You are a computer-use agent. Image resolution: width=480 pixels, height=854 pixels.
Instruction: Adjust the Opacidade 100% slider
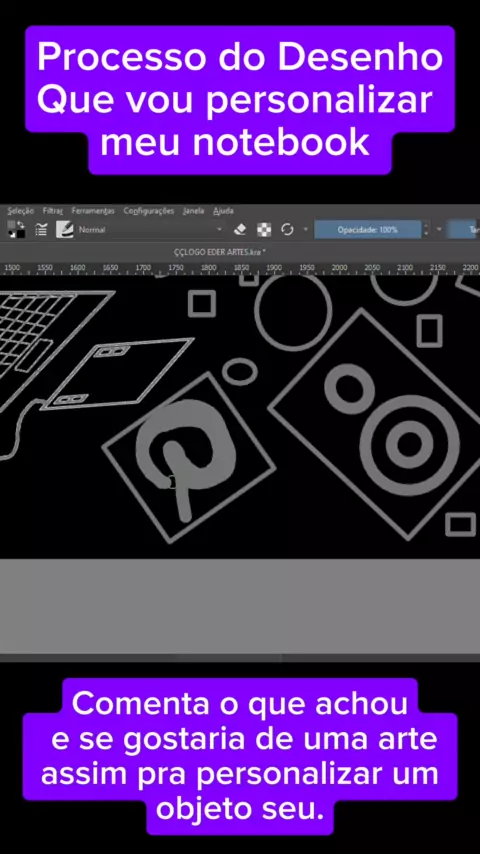click(x=368, y=229)
